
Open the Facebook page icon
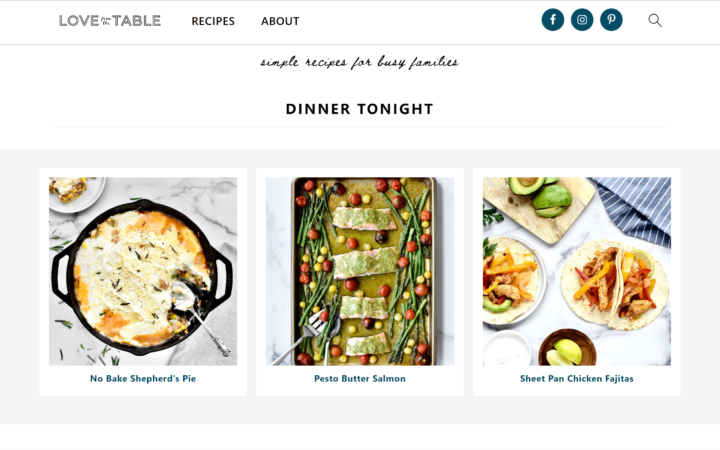pyautogui.click(x=553, y=20)
